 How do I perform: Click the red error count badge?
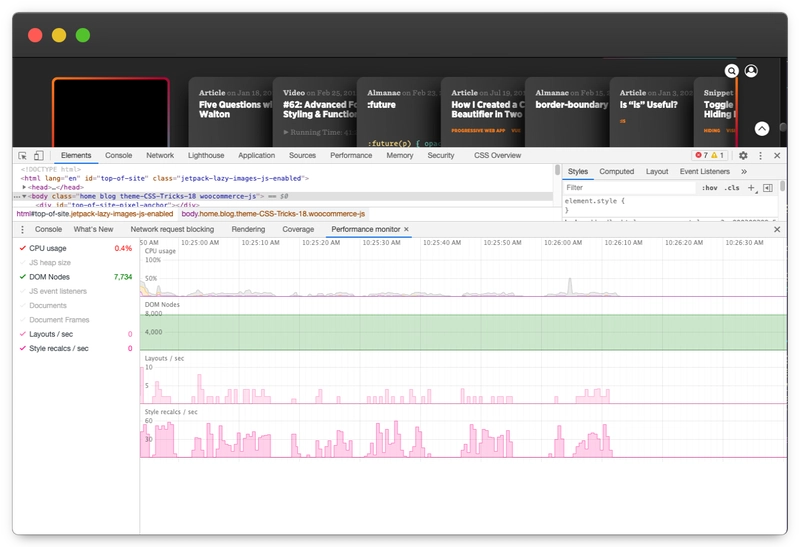click(x=702, y=155)
